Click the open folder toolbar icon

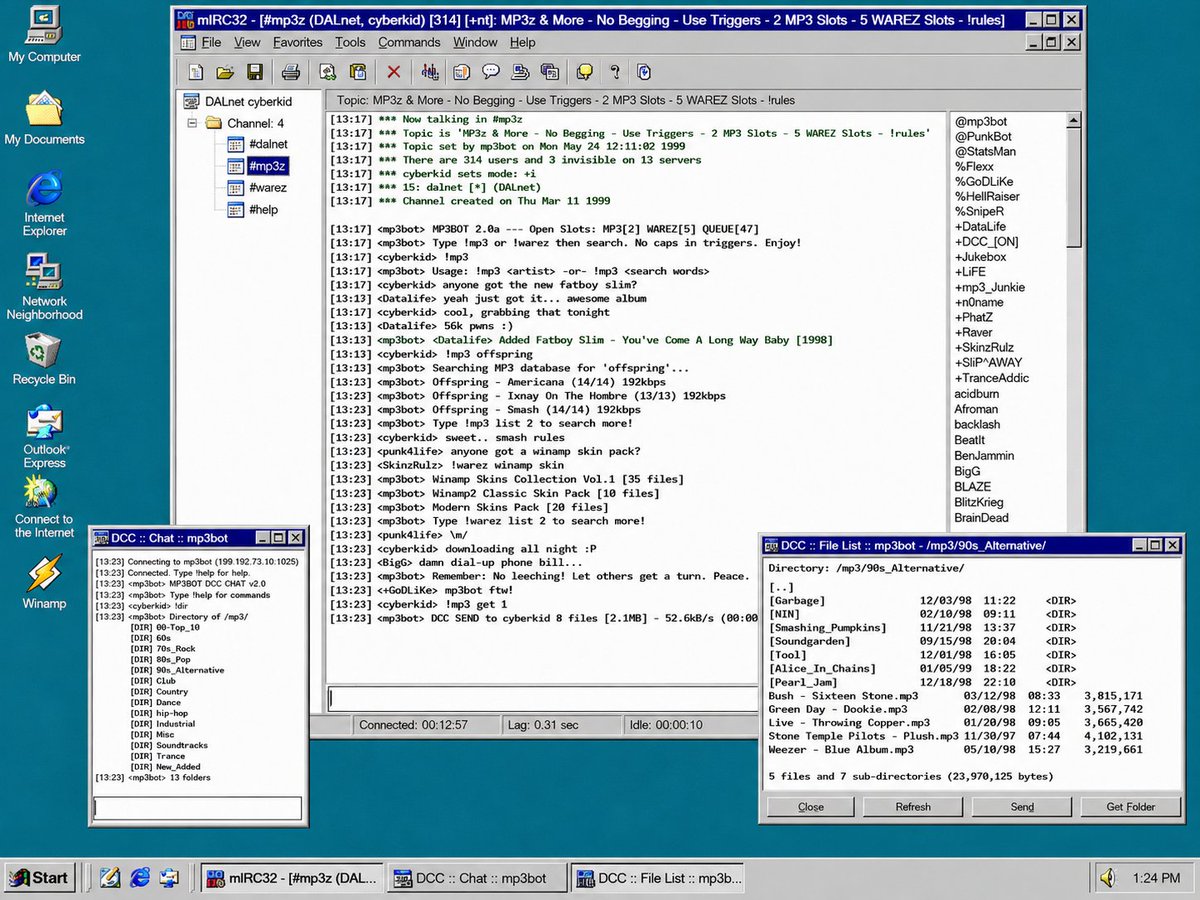pos(225,72)
